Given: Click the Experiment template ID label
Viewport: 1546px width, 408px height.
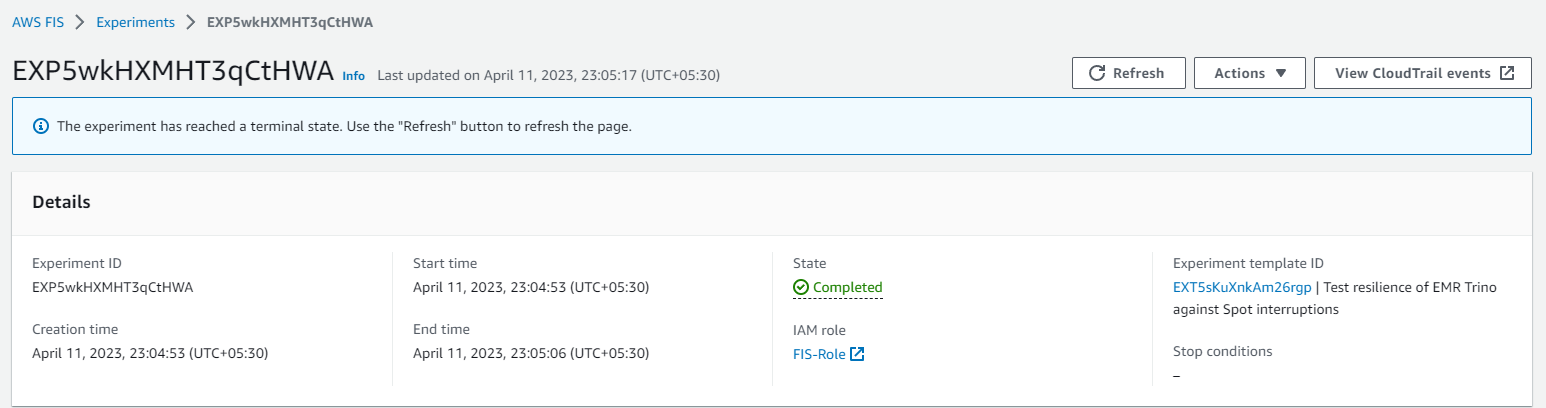Looking at the screenshot, I should 1248,263.
